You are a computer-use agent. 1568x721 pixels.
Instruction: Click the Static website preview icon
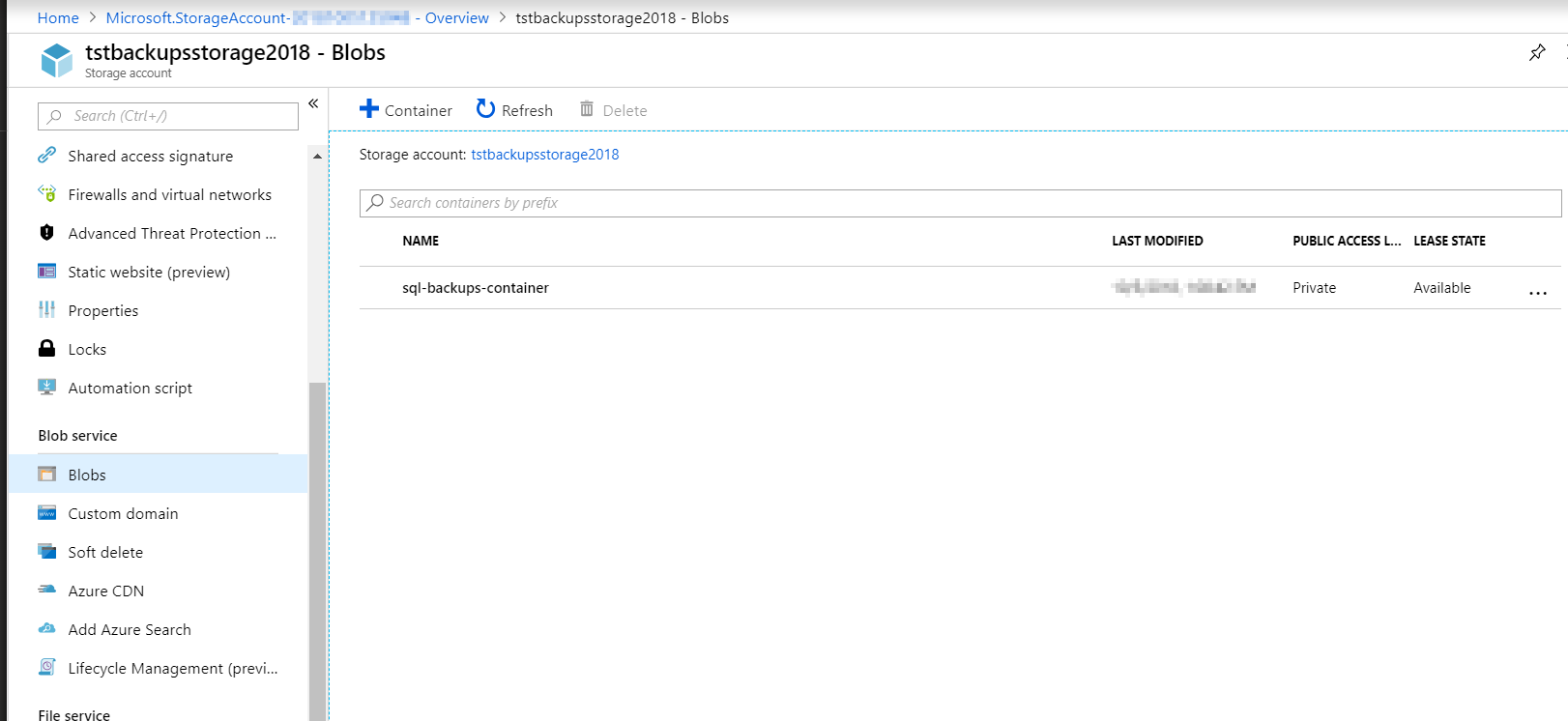click(46, 271)
